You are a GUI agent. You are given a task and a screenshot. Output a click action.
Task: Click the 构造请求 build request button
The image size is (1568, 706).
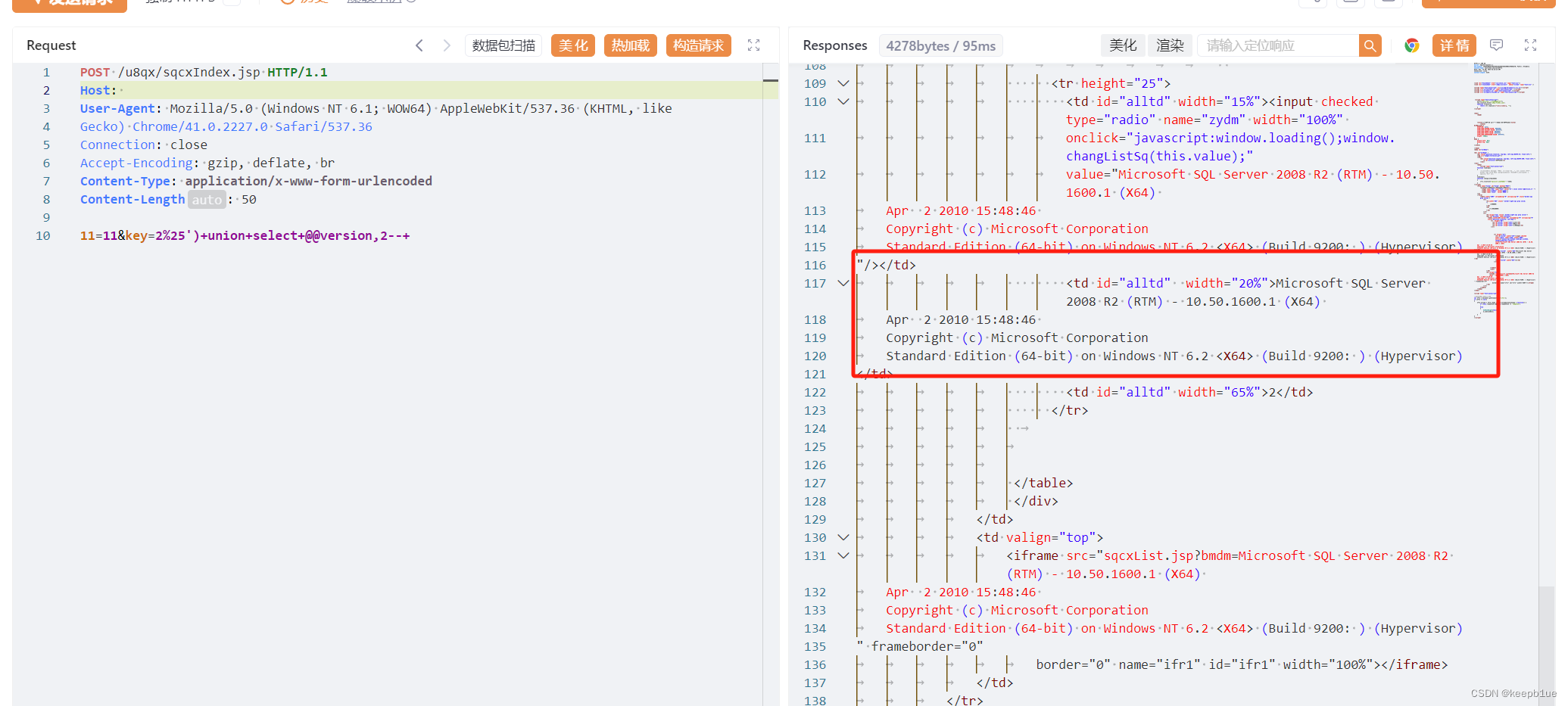click(x=698, y=45)
